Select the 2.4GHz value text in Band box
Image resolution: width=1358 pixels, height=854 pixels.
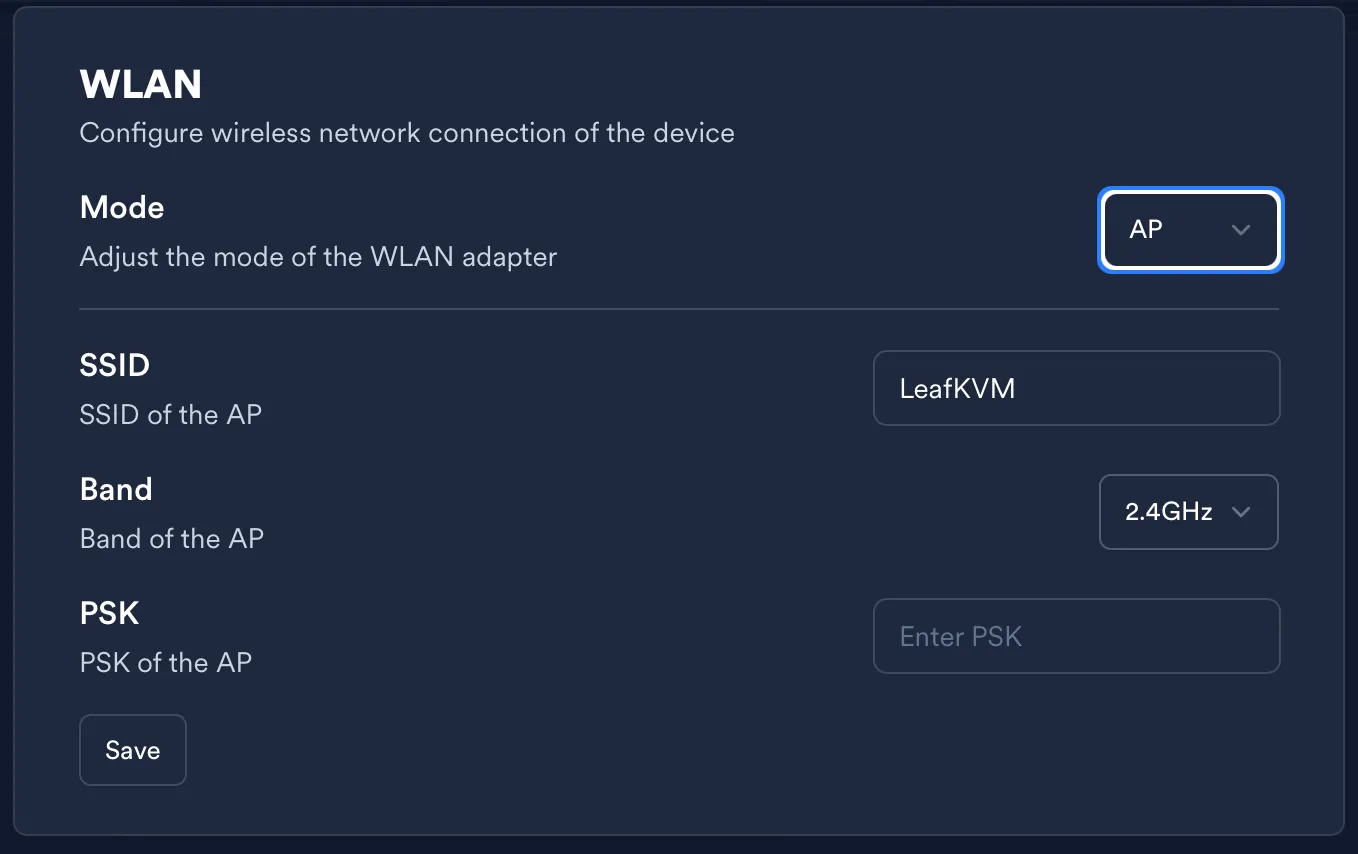point(1169,512)
